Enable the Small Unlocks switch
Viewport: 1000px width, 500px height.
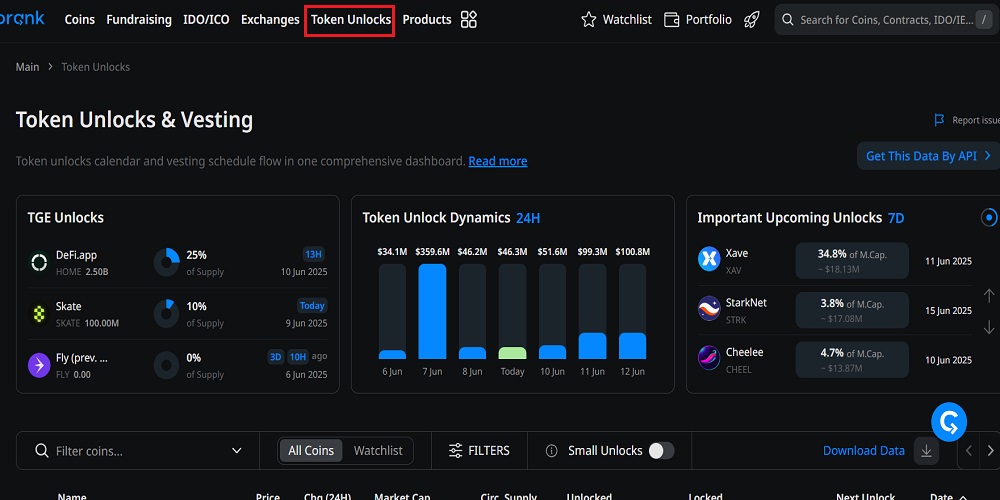point(661,451)
